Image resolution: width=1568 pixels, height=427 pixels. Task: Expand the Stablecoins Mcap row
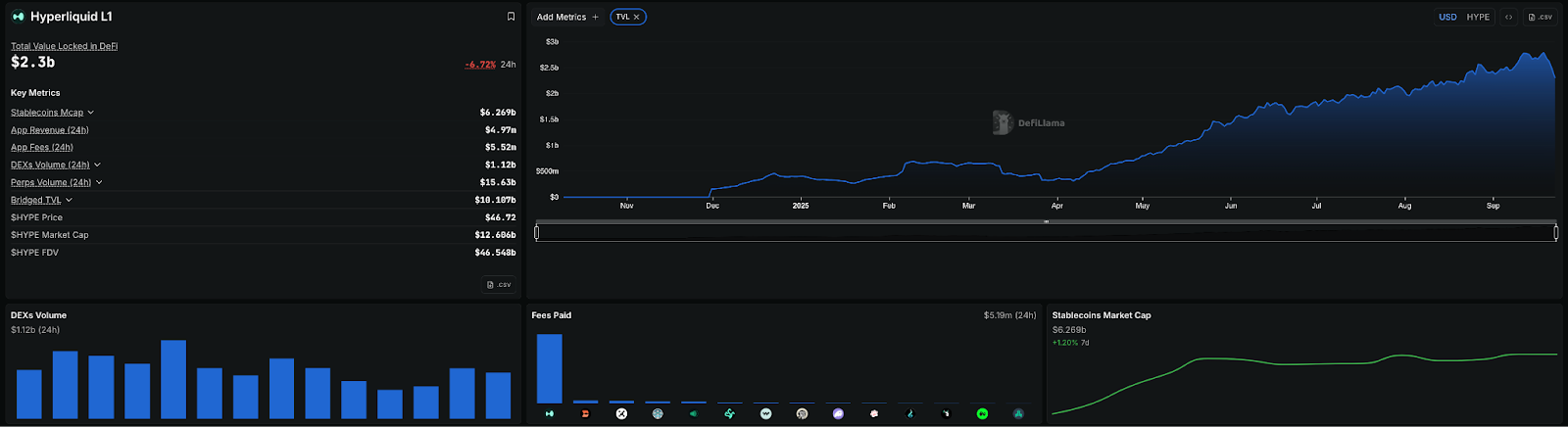tap(90, 113)
